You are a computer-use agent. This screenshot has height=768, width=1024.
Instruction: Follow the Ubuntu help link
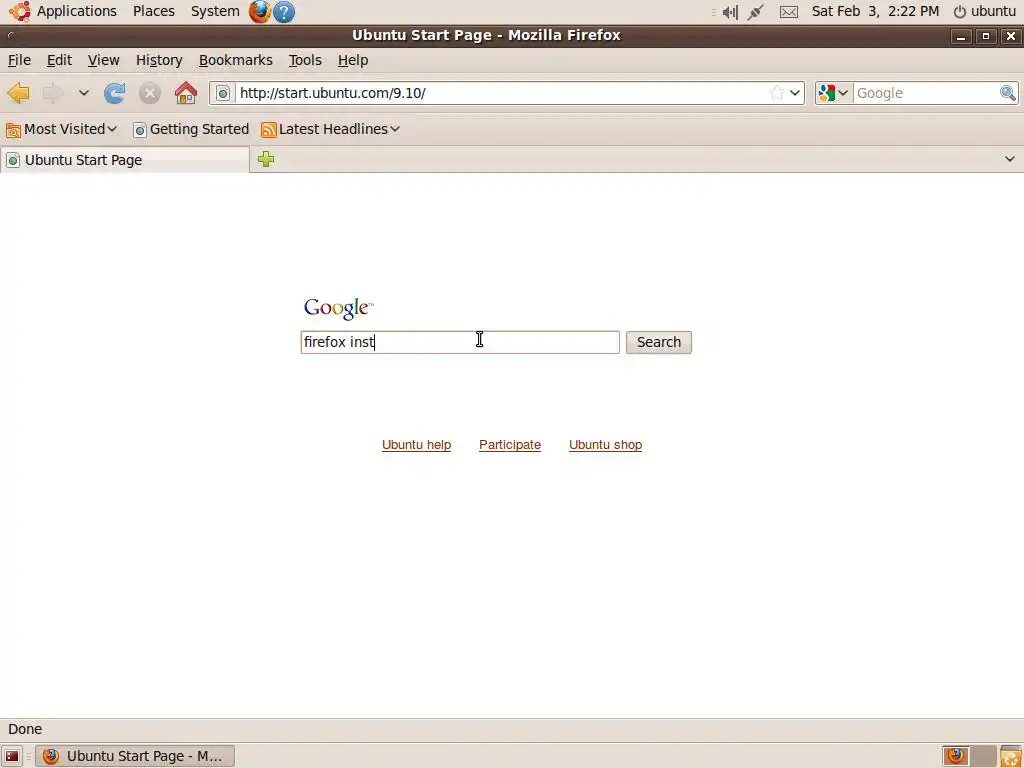[417, 445]
